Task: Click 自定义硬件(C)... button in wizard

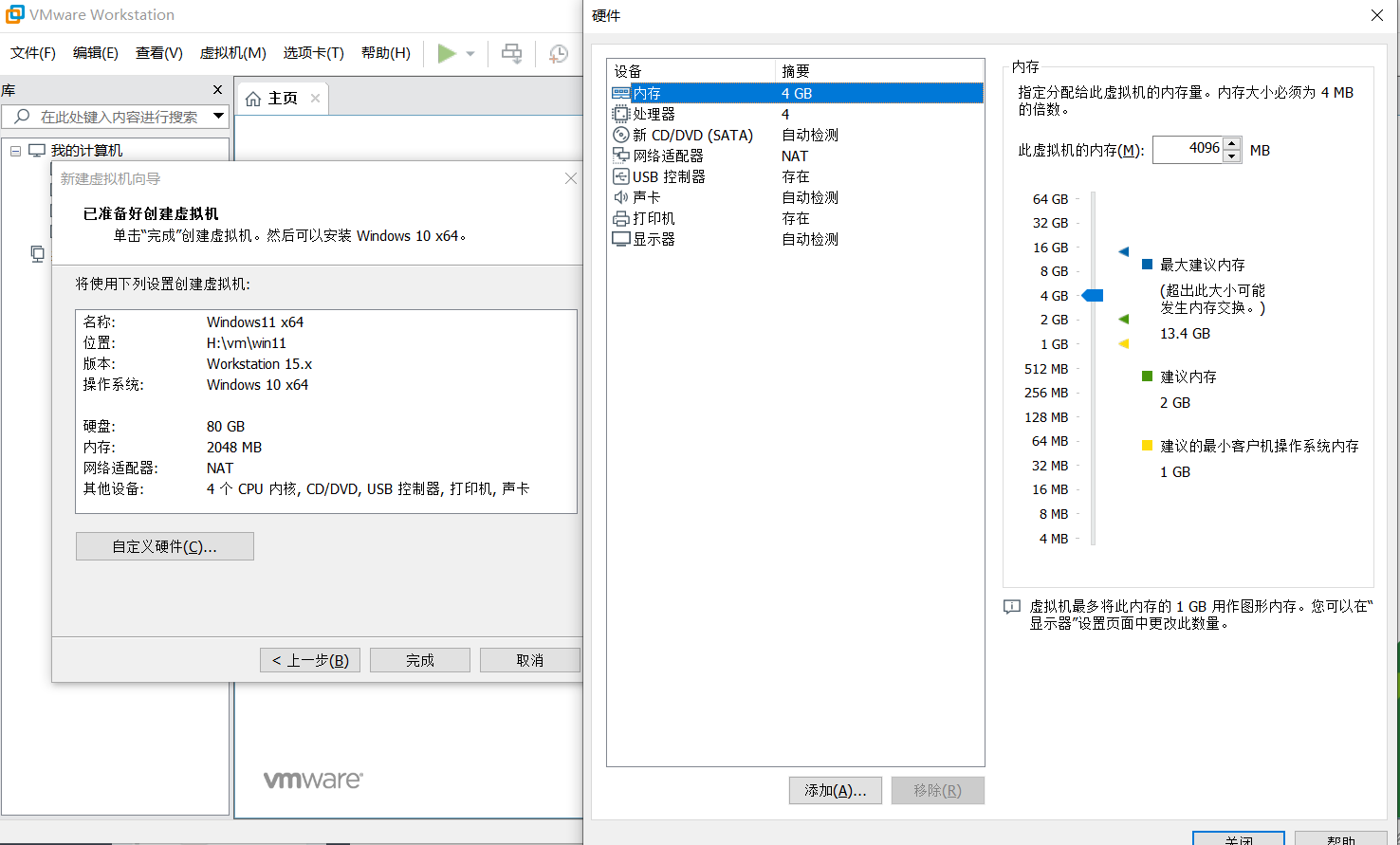Action: point(165,546)
